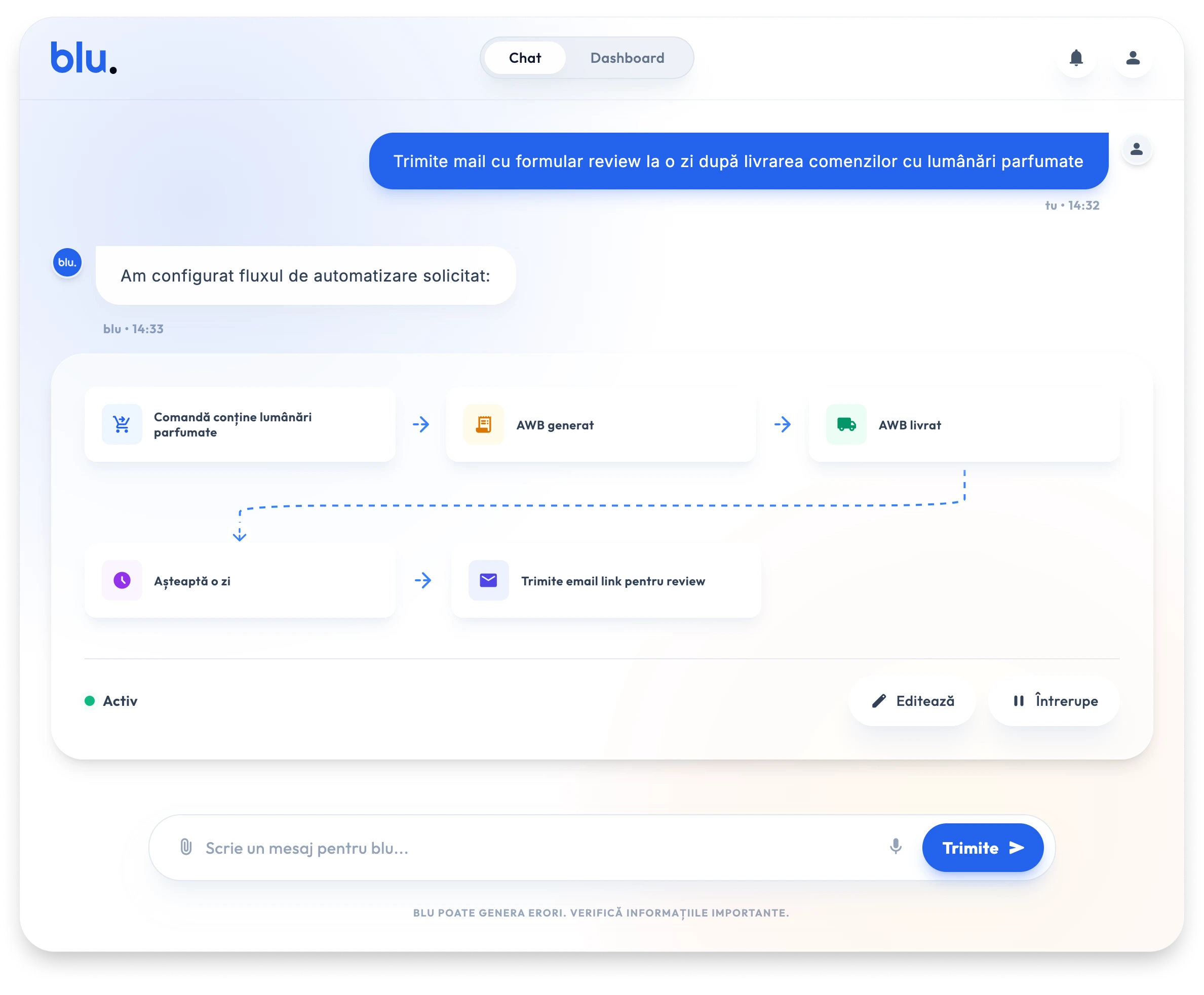Click the envelope icon on the email step
1204x995 pixels.
(488, 580)
